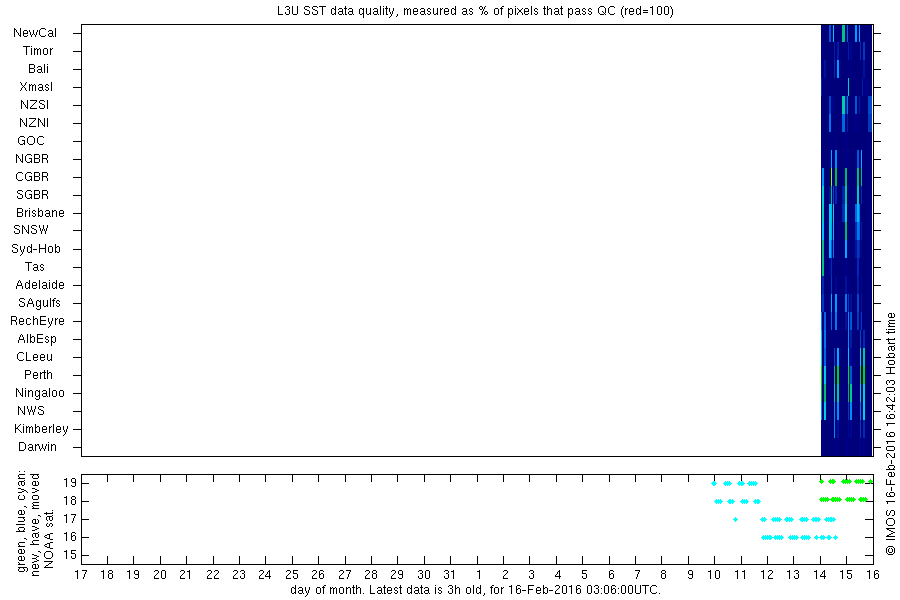Select the Timor row label
This screenshot has width=900, height=600.
[38, 51]
